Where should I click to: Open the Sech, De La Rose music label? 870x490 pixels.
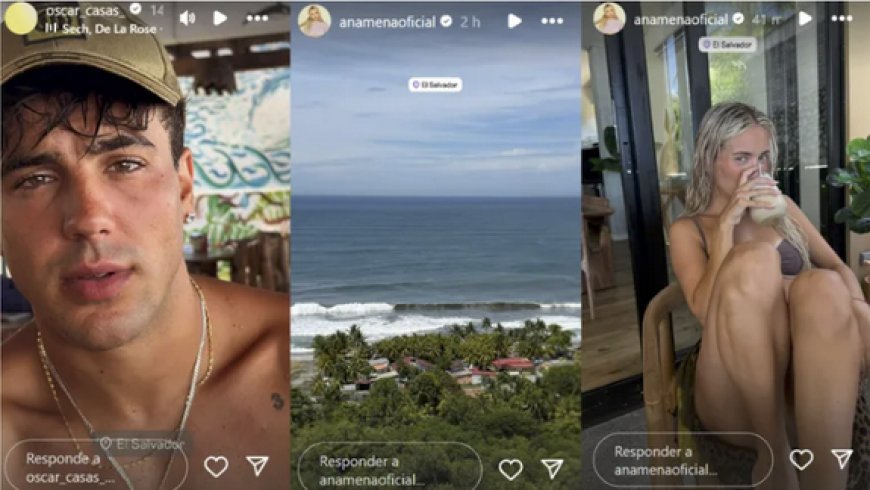coord(103,29)
